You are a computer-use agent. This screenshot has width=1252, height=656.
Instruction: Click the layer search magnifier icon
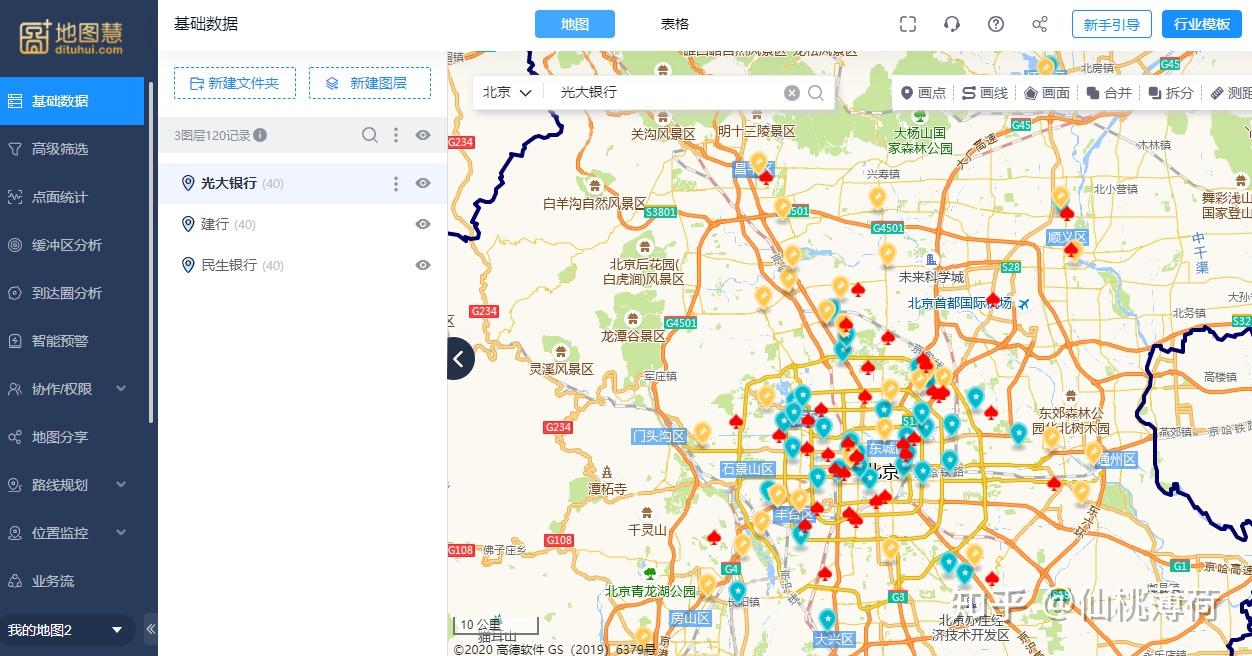coord(370,135)
